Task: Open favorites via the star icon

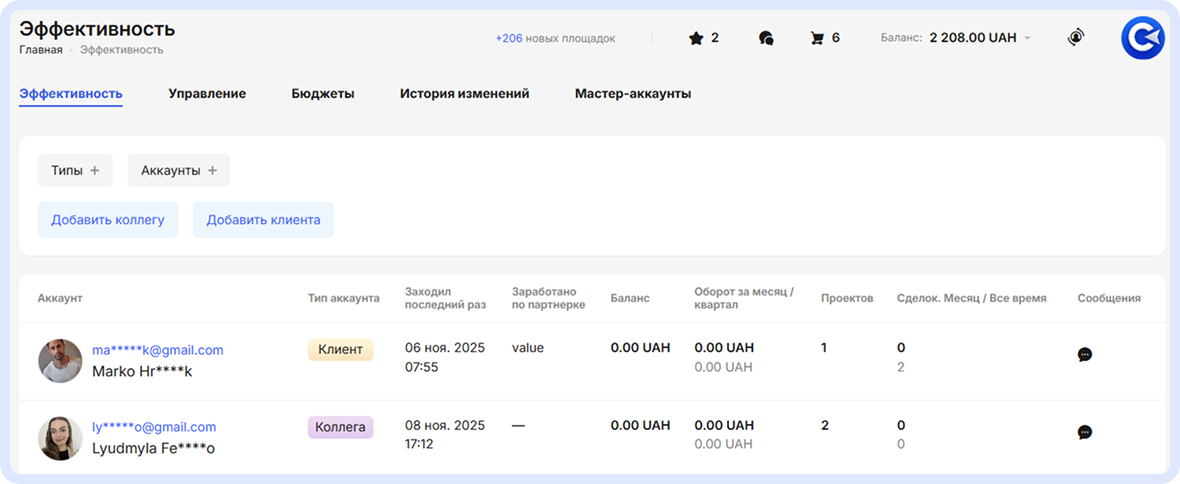Action: pyautogui.click(x=696, y=38)
